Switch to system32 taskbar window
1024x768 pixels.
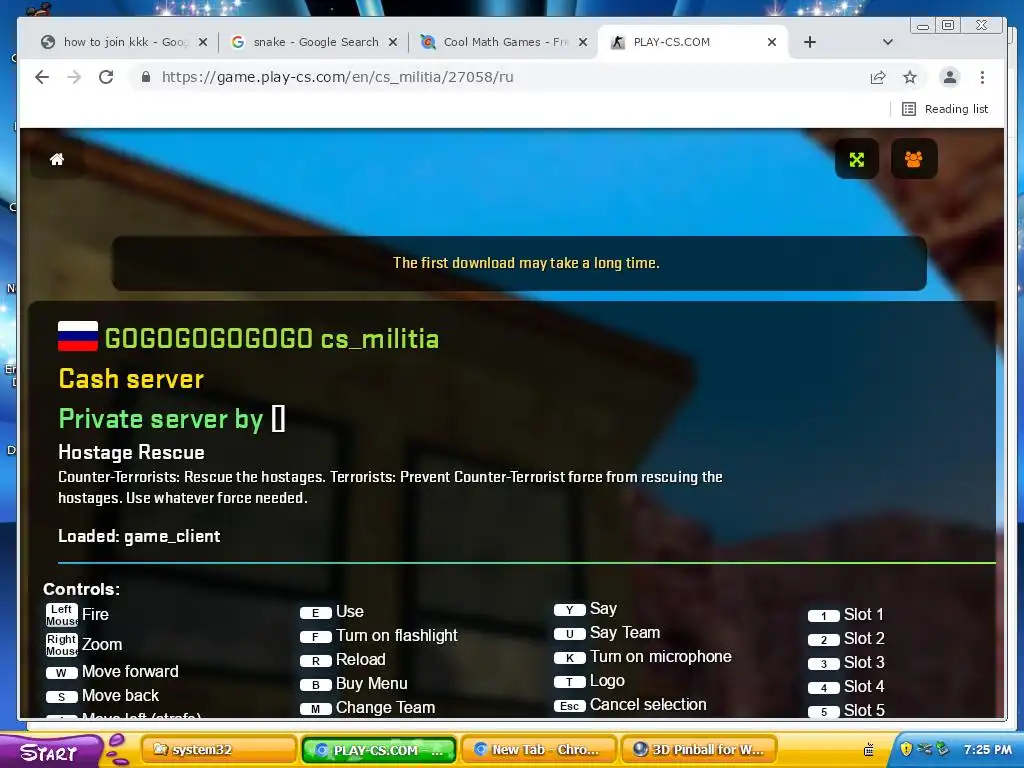219,750
